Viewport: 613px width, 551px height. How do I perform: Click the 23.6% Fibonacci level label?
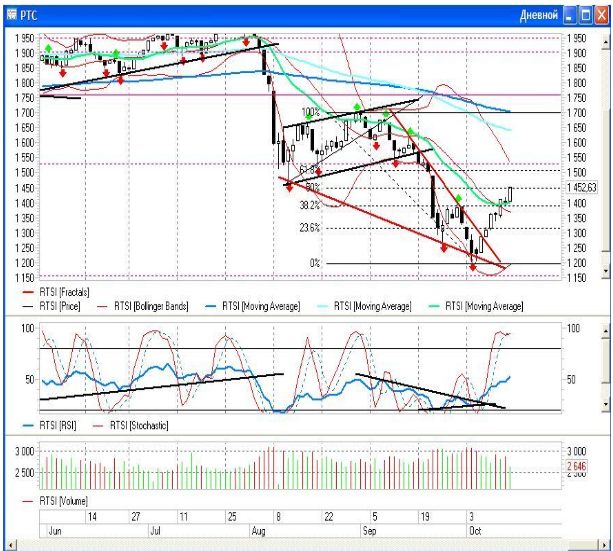click(x=310, y=228)
